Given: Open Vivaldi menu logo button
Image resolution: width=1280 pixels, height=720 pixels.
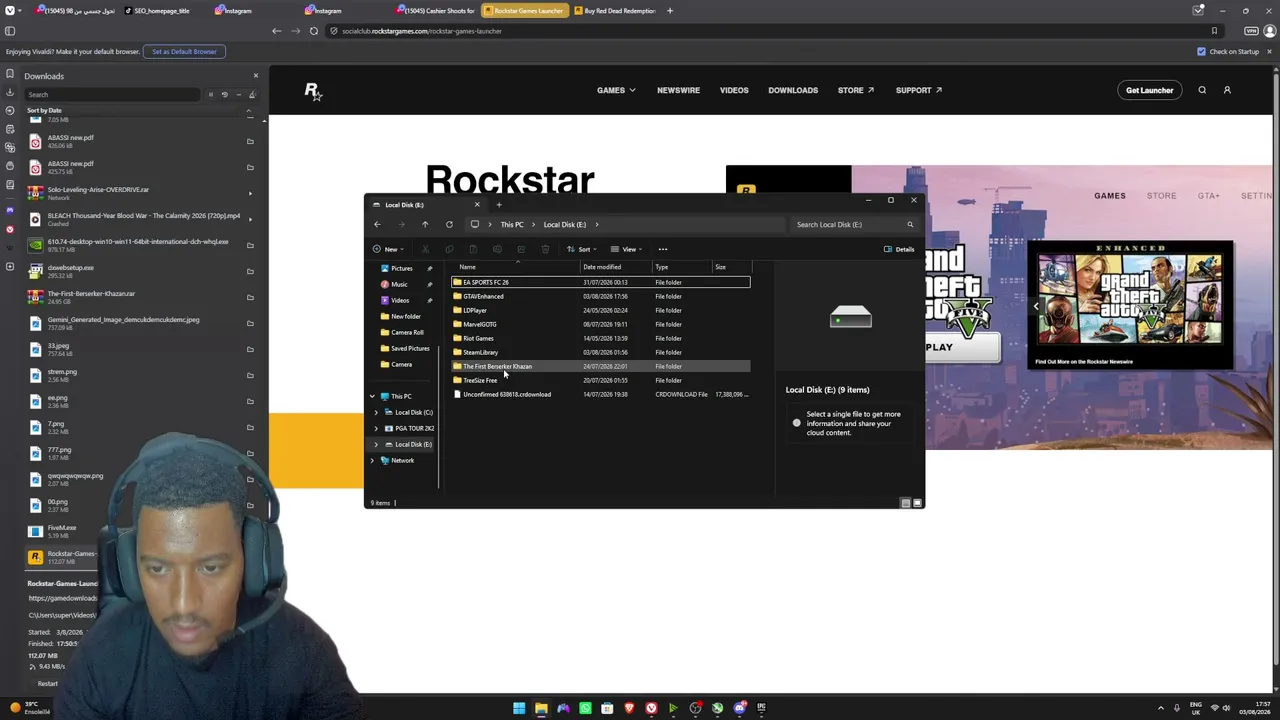Looking at the screenshot, I should pos(10,11).
